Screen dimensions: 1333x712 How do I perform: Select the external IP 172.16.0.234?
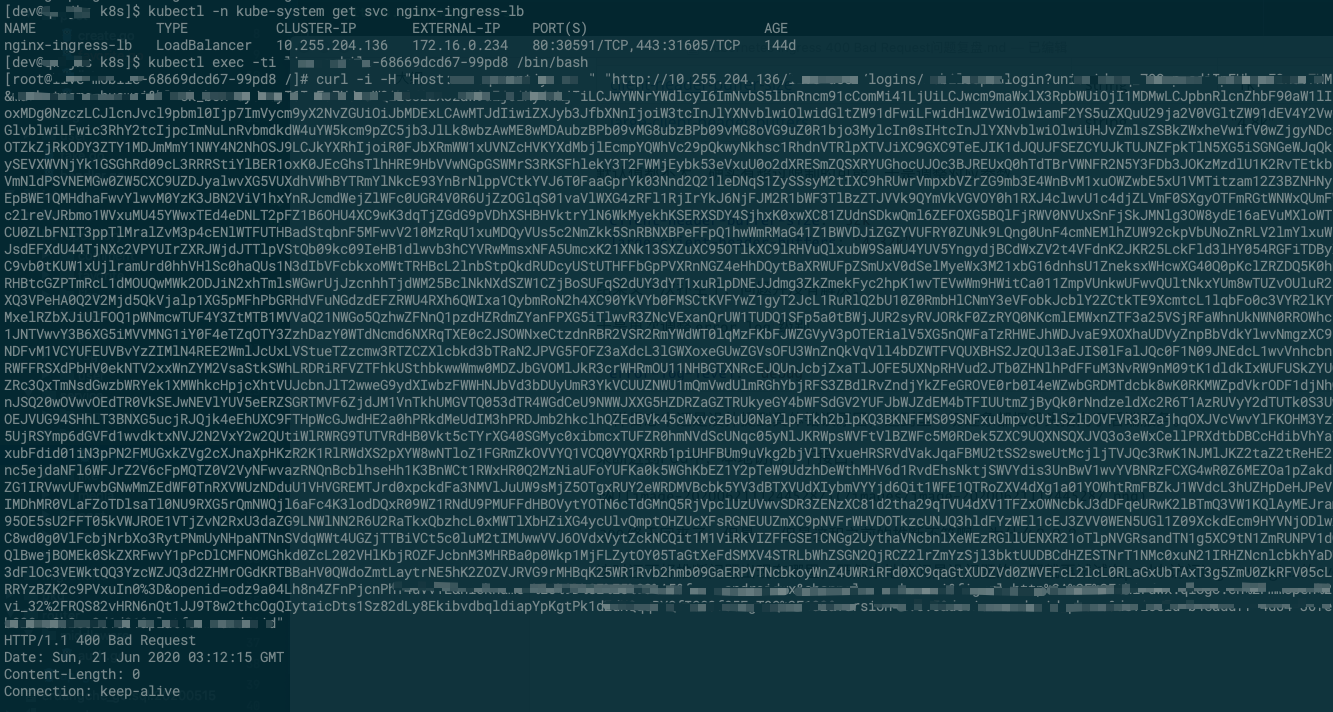pyautogui.click(x=457, y=43)
